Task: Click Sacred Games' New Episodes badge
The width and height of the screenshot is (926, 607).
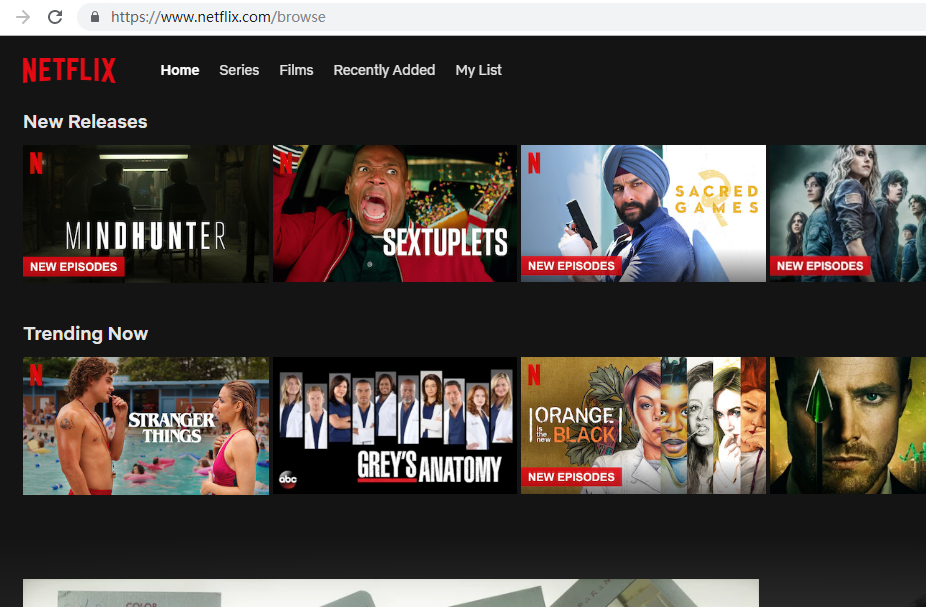Action: click(571, 266)
